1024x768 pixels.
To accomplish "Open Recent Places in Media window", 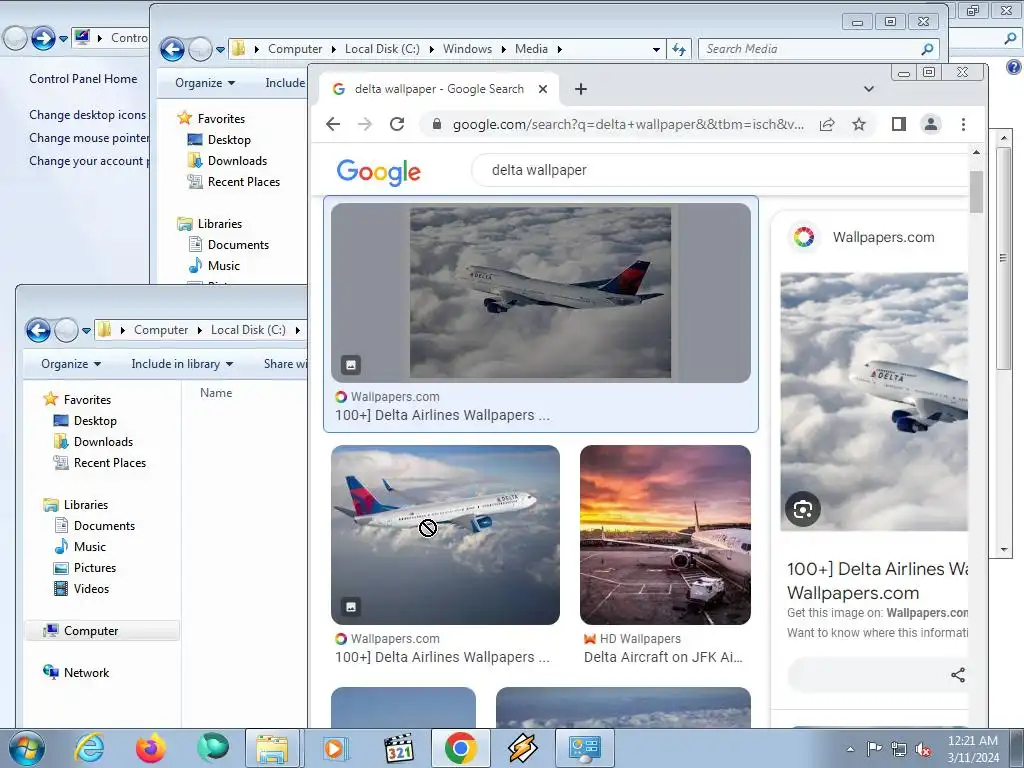I will 244,182.
